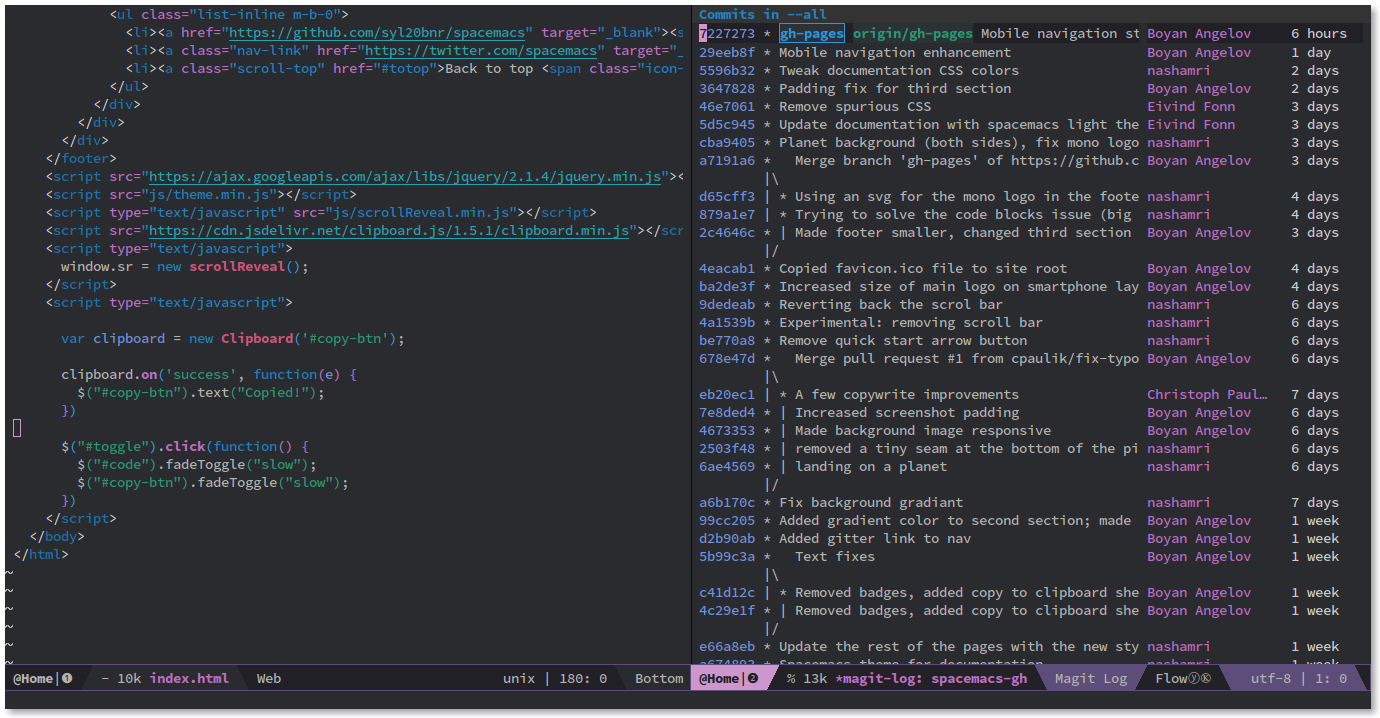Click the '180: 0' line-column indicator
Viewport: 1380px width, 718px height.
tap(582, 678)
